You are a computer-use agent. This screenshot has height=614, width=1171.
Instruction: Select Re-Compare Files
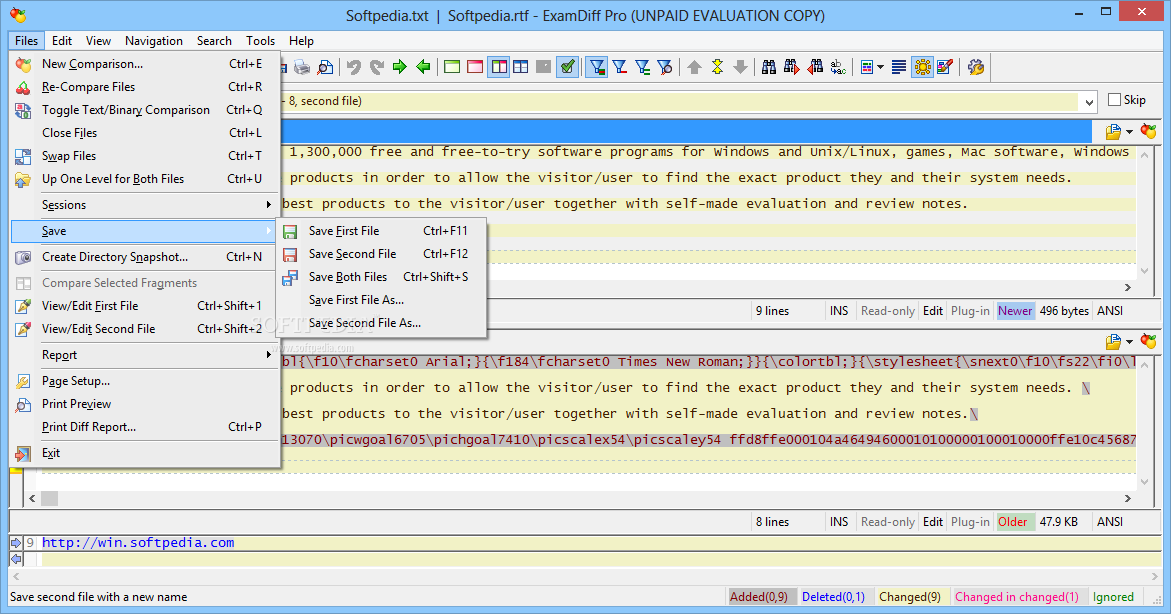click(146, 87)
